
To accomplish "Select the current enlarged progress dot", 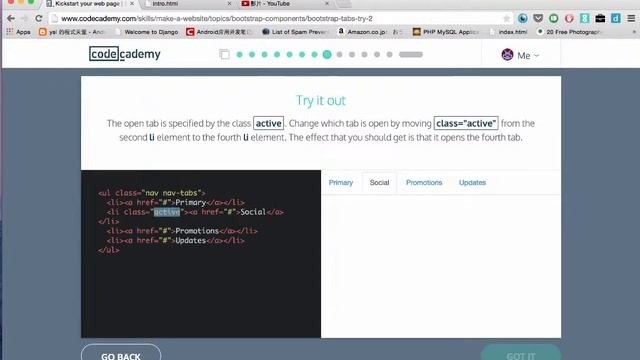I will 327,54.
